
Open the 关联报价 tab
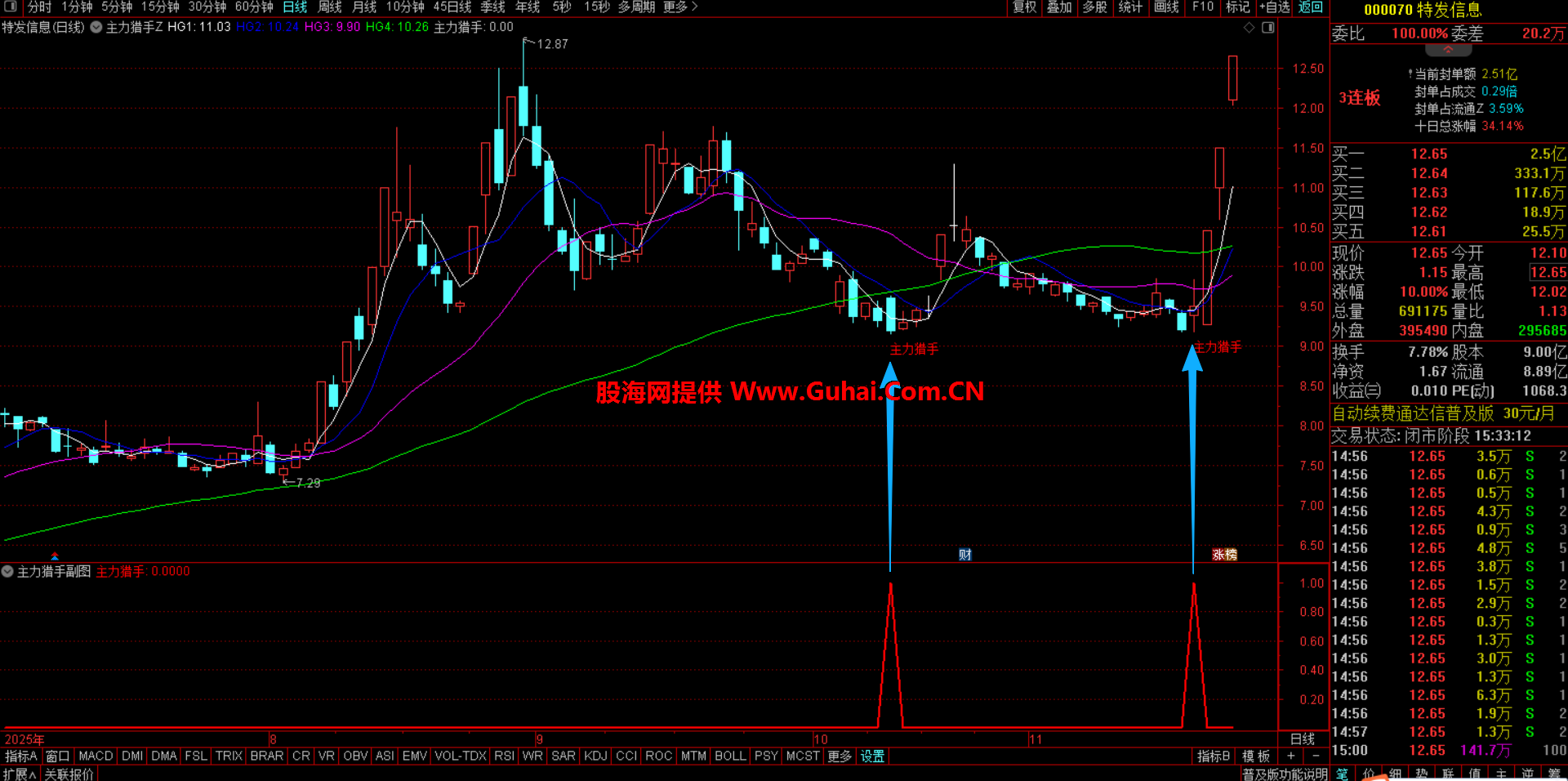click(69, 774)
